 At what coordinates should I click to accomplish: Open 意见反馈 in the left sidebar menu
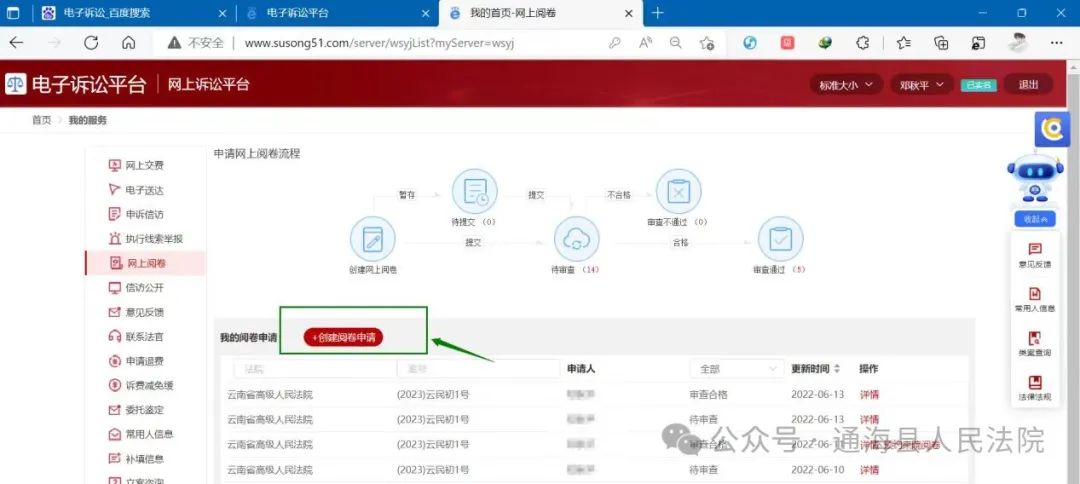(136, 312)
